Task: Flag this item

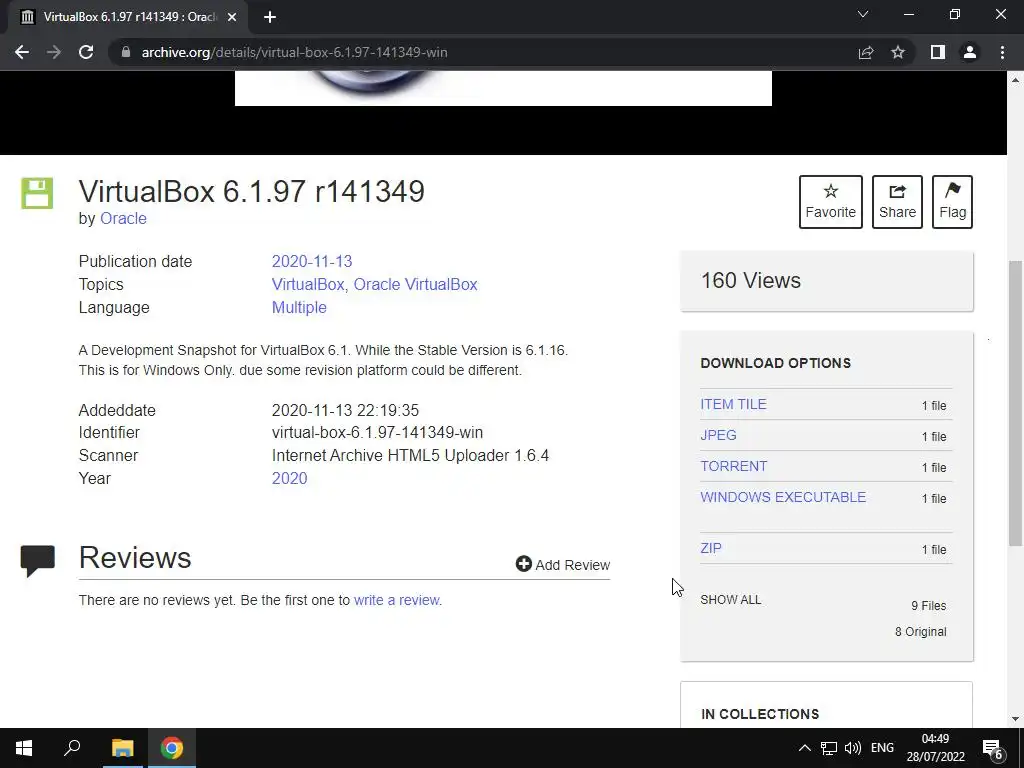Action: [x=952, y=202]
